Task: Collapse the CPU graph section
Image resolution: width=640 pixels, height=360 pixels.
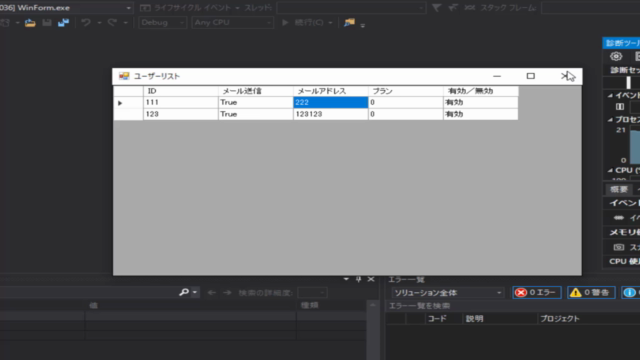Action: (610, 170)
